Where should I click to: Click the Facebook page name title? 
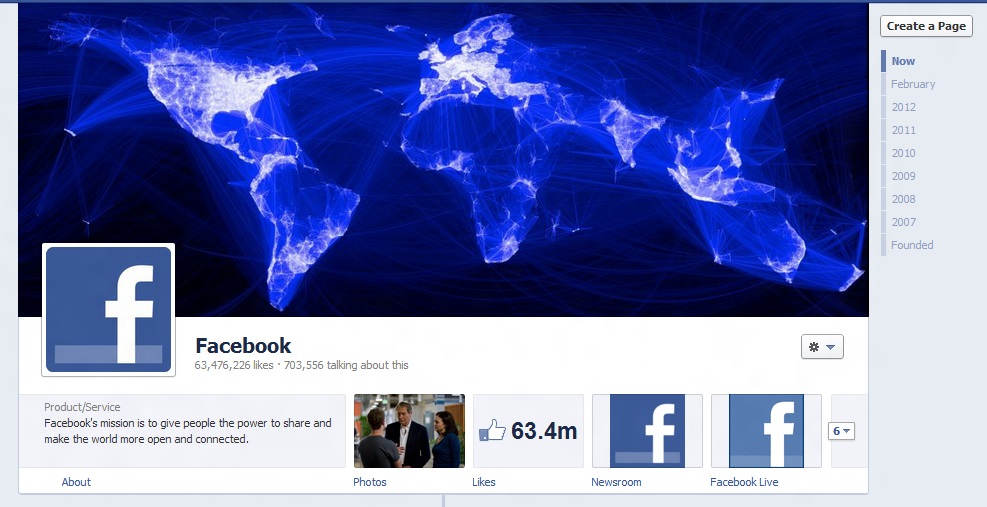click(x=243, y=345)
